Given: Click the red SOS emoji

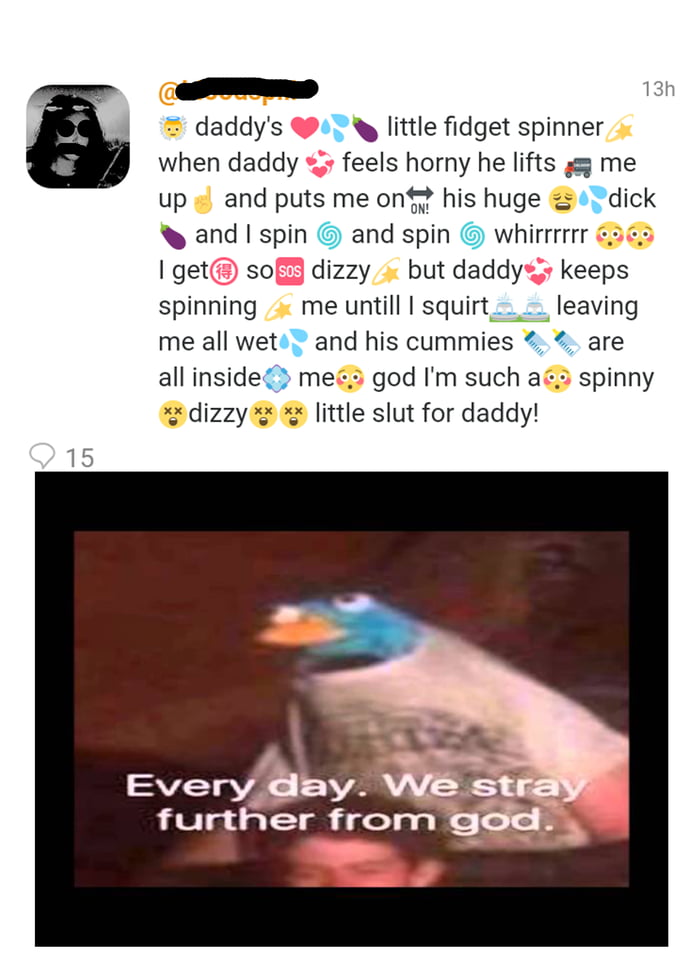Looking at the screenshot, I should point(289,271).
